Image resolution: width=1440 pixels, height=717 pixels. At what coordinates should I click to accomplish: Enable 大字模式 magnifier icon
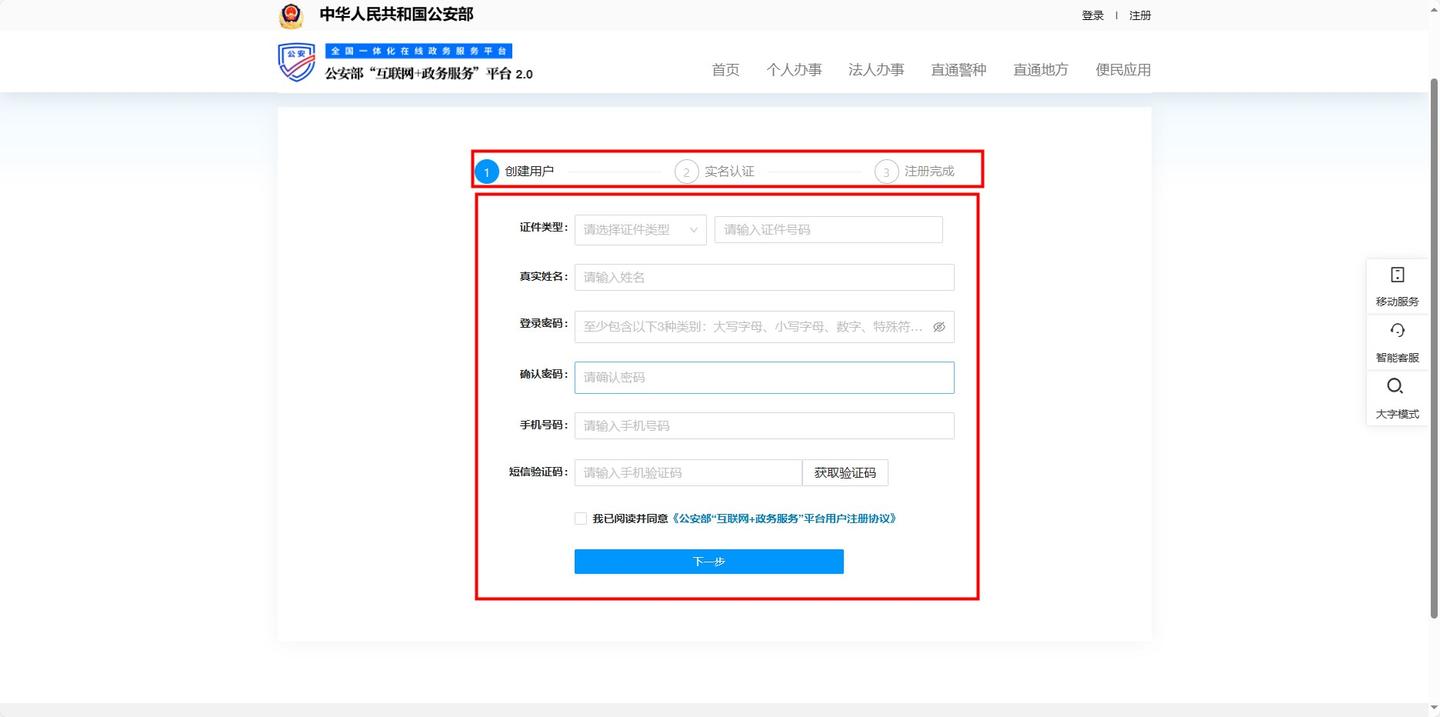click(1396, 387)
